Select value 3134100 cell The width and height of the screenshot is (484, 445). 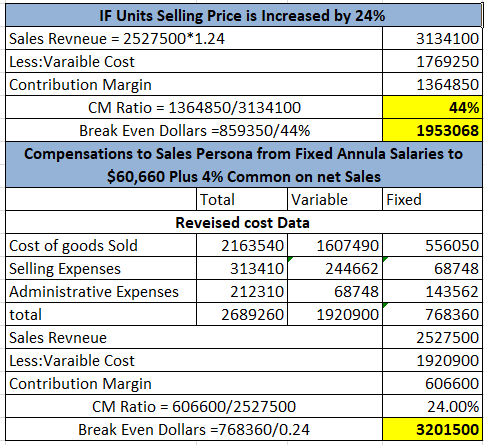(x=432, y=38)
